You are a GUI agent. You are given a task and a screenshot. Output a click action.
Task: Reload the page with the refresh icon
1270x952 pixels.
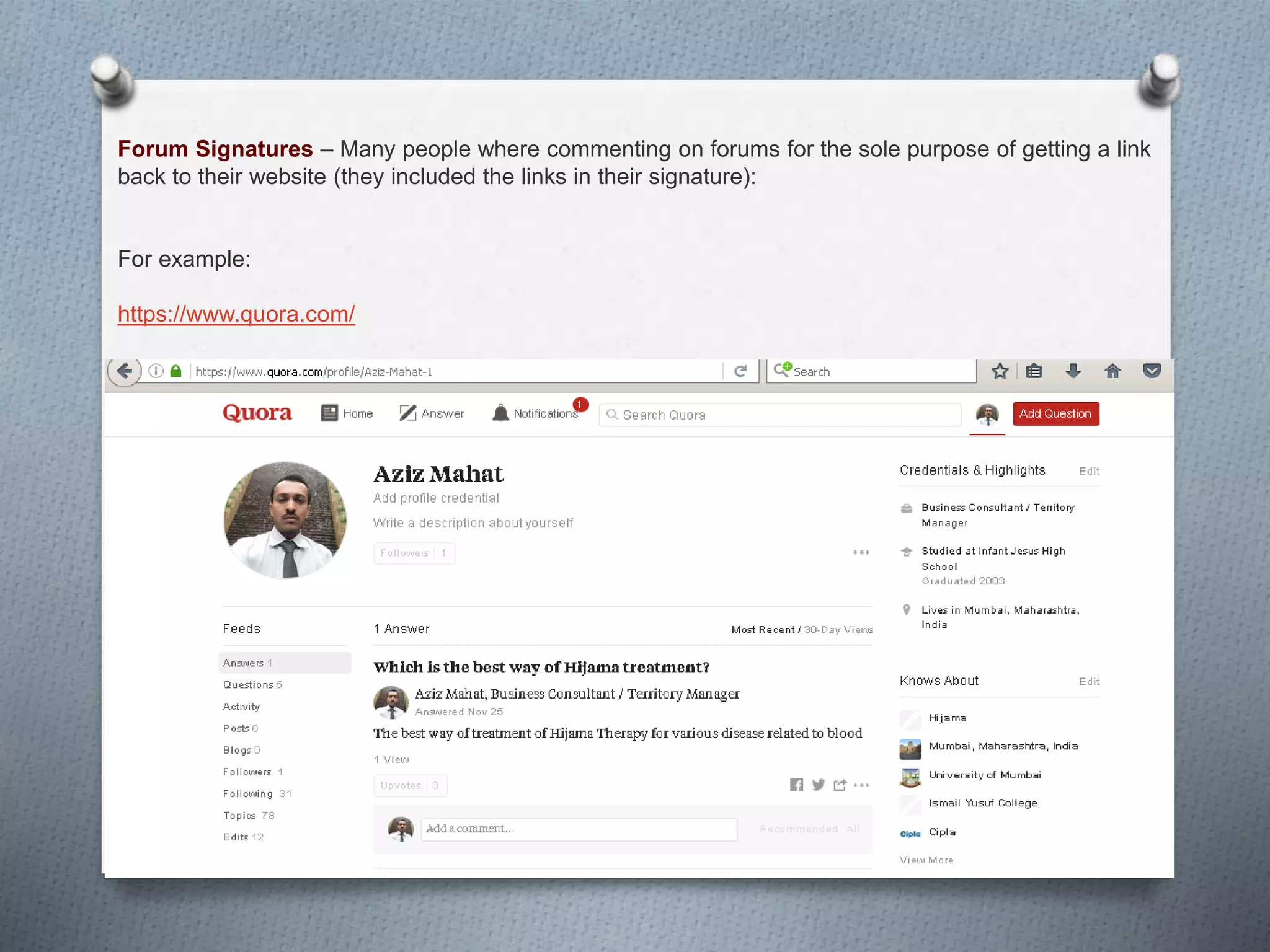(x=740, y=371)
